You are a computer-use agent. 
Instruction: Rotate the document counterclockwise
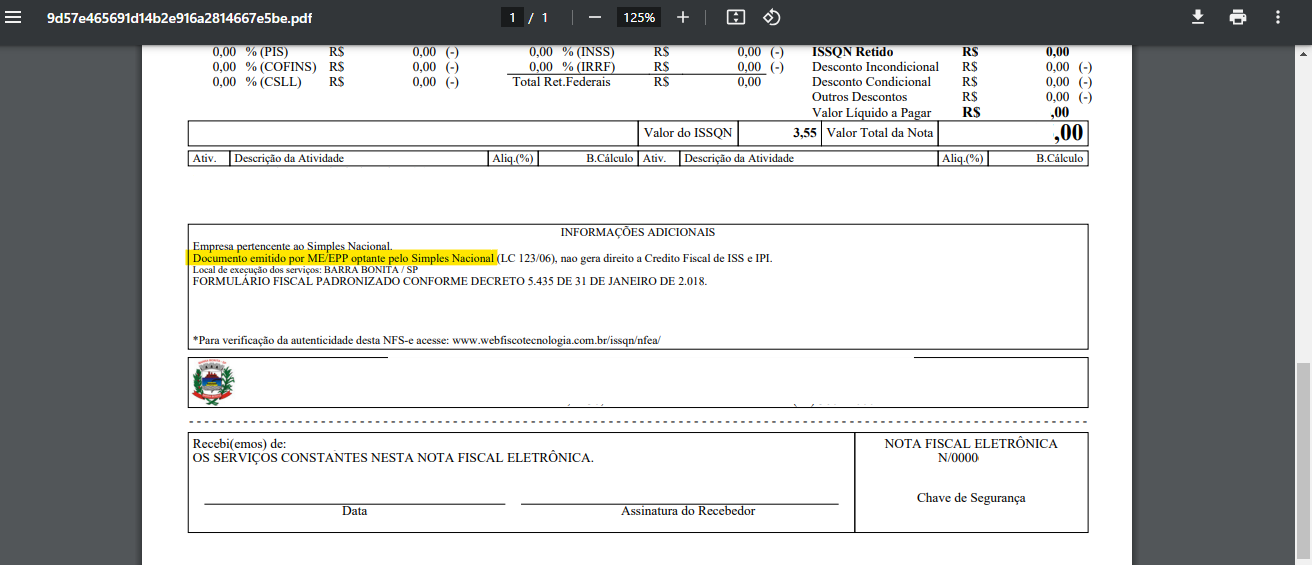[771, 17]
